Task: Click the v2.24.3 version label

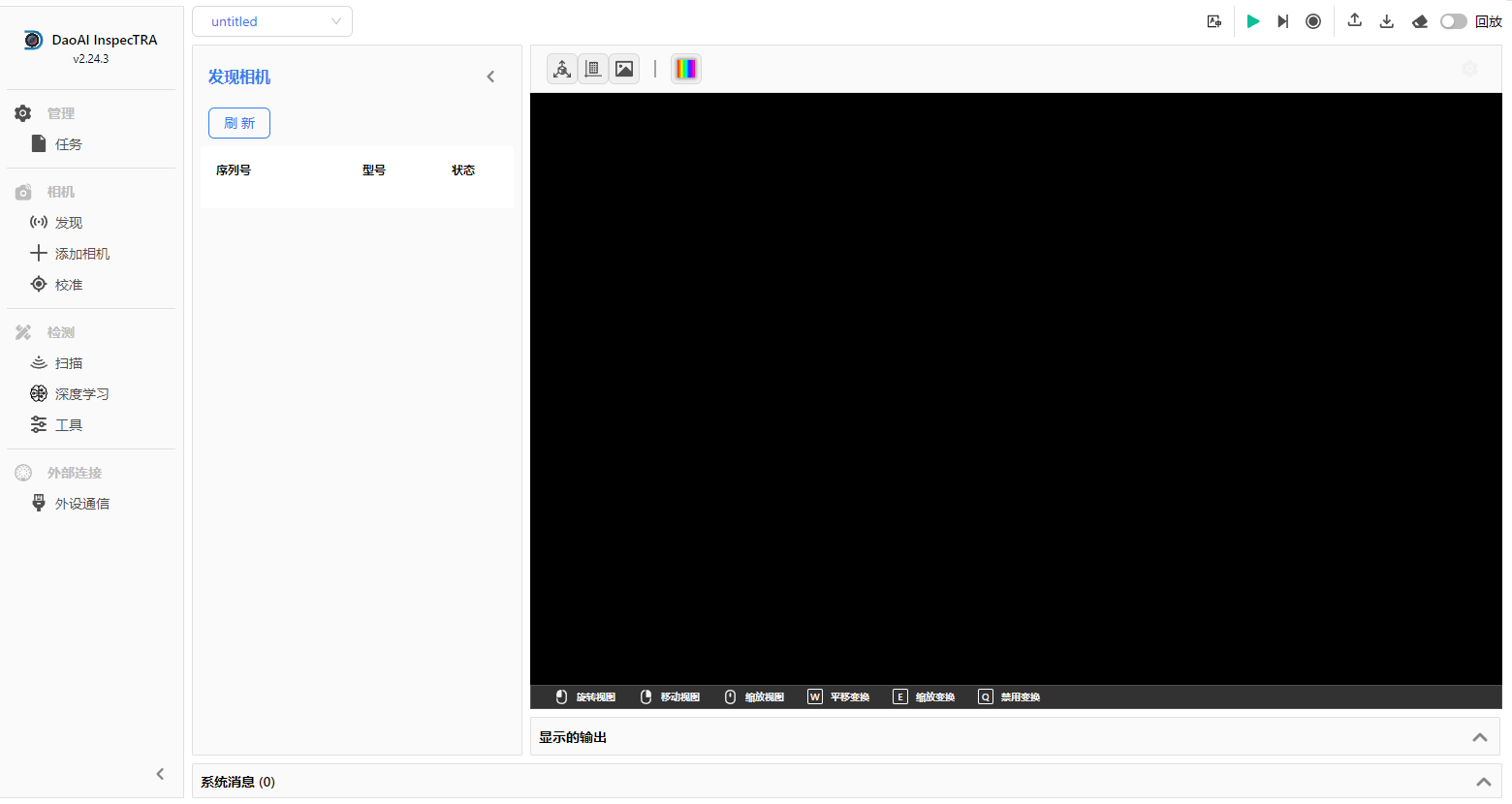Action: pyautogui.click(x=91, y=59)
